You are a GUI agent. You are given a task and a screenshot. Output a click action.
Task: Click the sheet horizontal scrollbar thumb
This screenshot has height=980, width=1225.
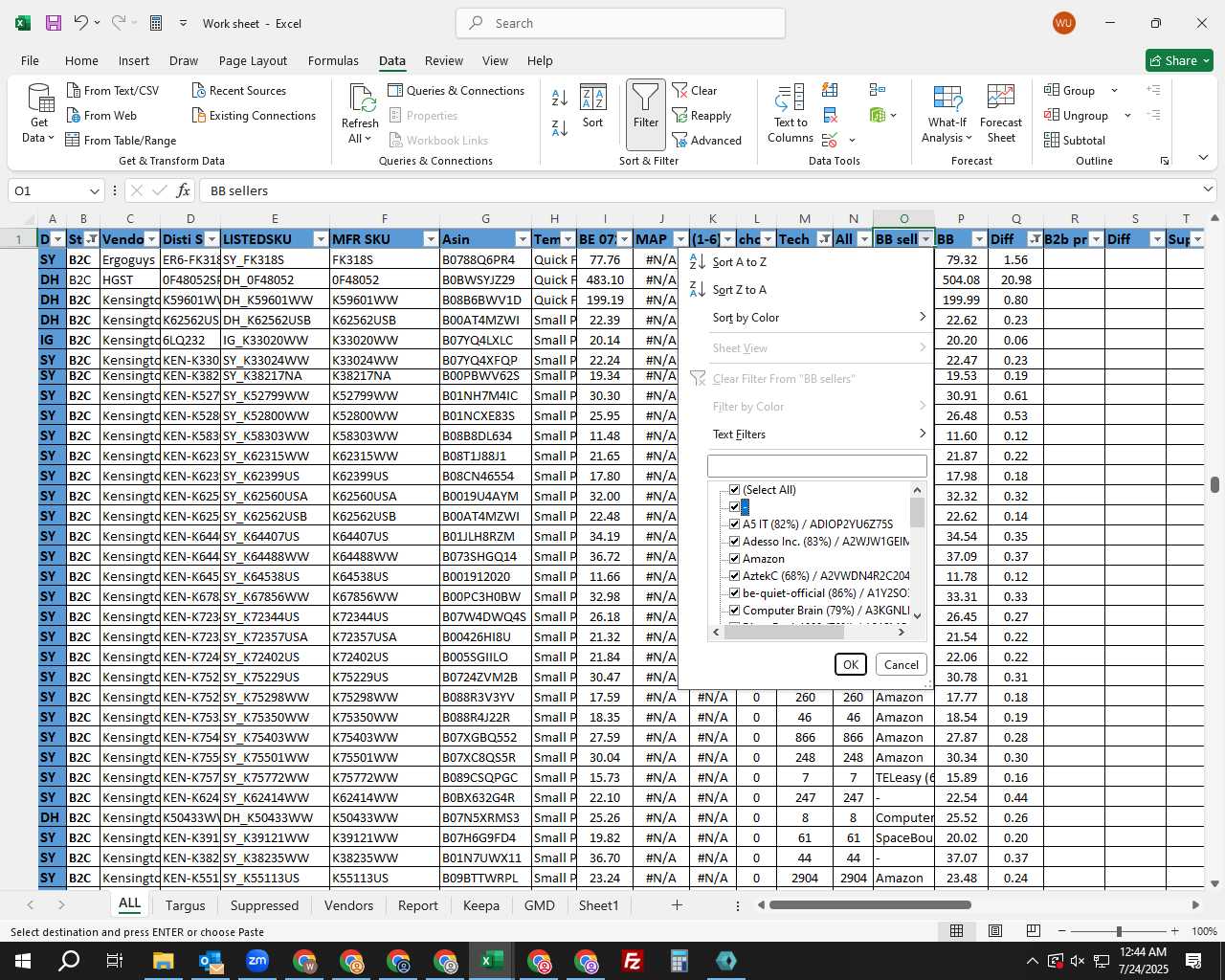(870, 904)
